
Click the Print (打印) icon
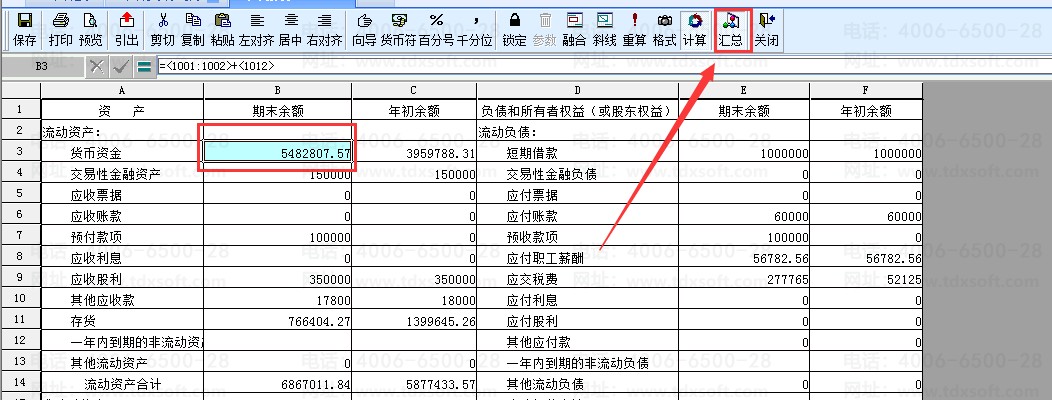(x=60, y=30)
